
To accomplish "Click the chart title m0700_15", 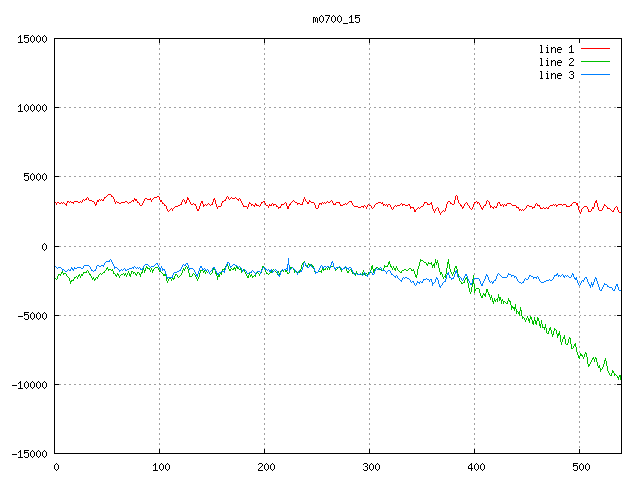I will (x=336, y=19).
